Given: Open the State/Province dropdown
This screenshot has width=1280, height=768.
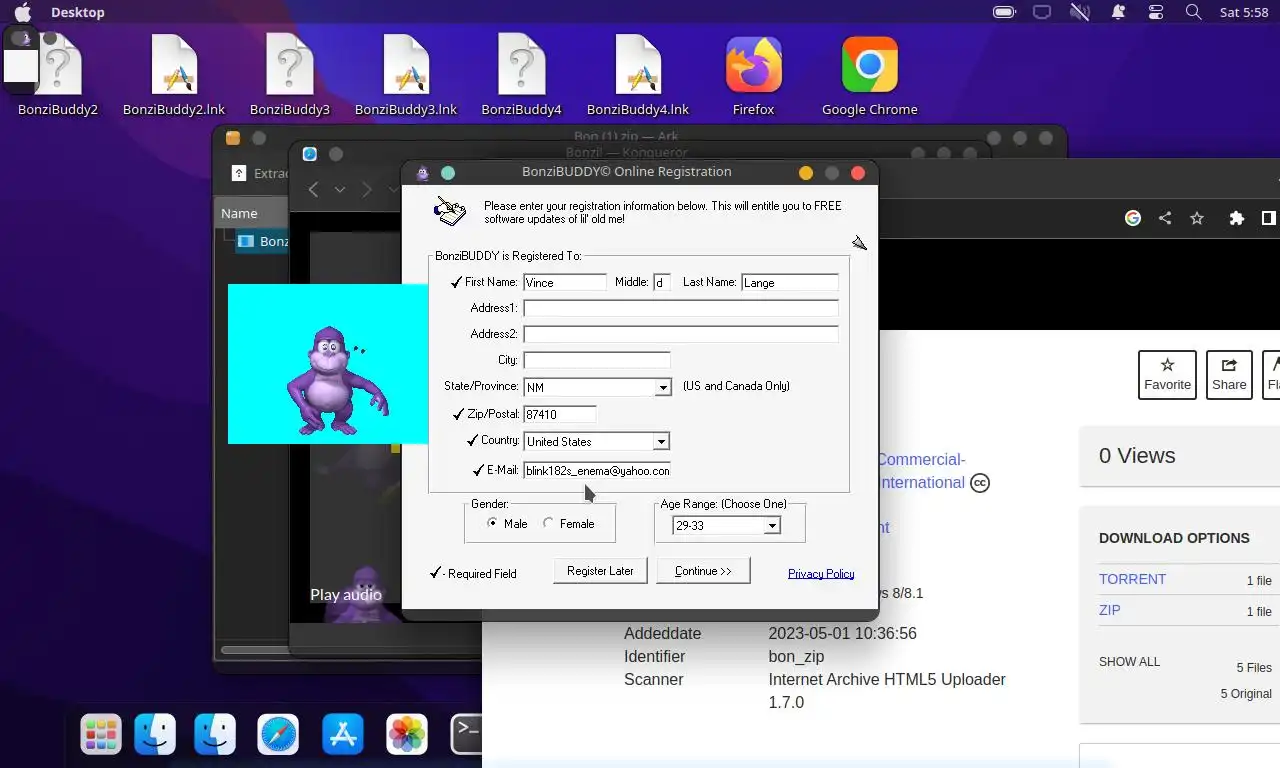Looking at the screenshot, I should click(662, 387).
